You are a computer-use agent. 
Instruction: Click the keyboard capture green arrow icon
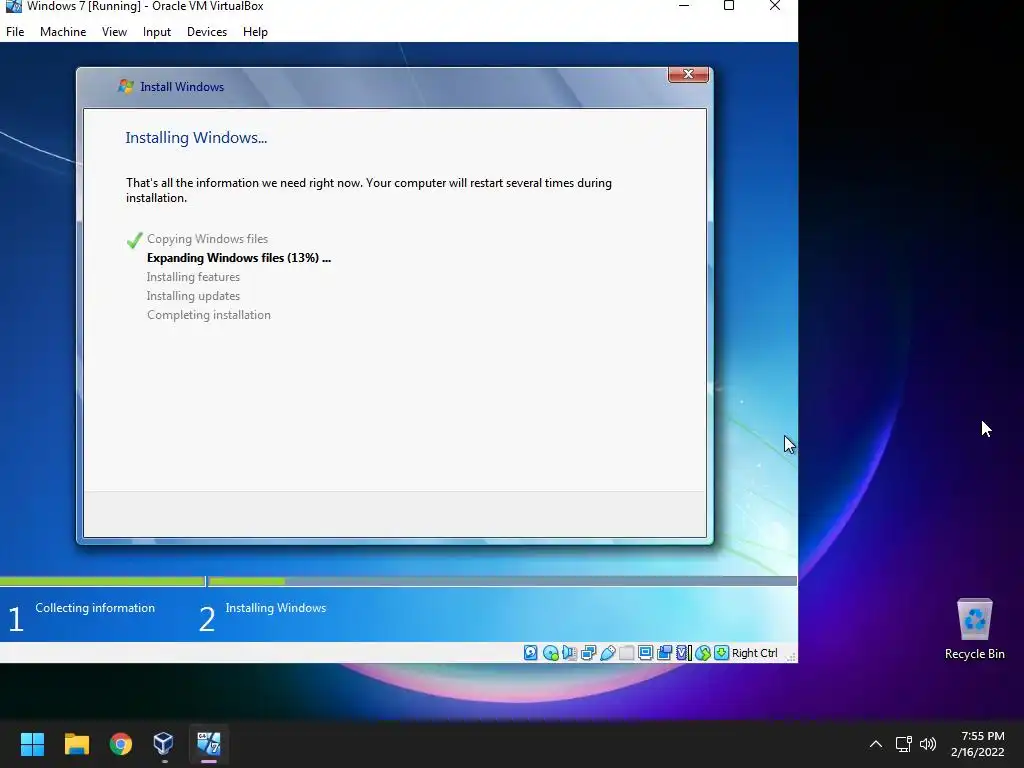pyautogui.click(x=721, y=652)
